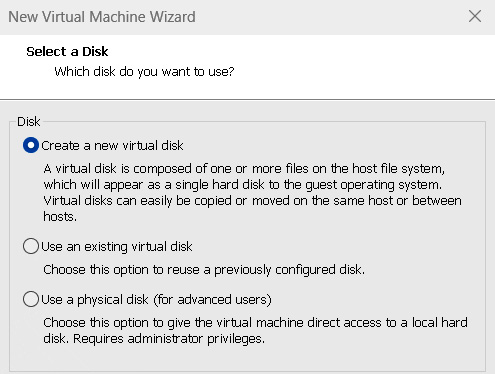
Task: Close the New Virtual Machine Wizard dialog
Action: (475, 16)
